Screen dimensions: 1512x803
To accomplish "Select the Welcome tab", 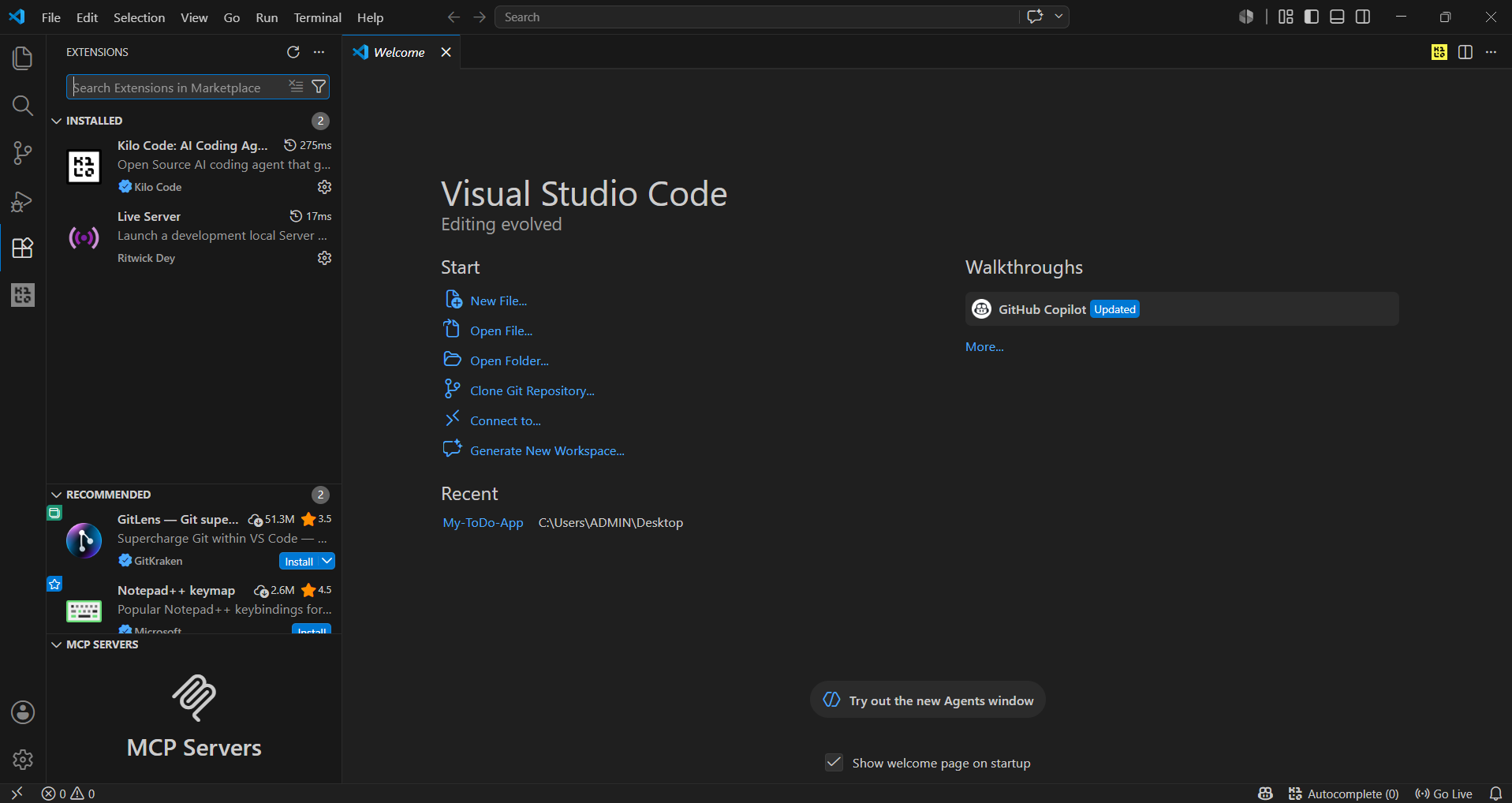I will click(x=399, y=52).
